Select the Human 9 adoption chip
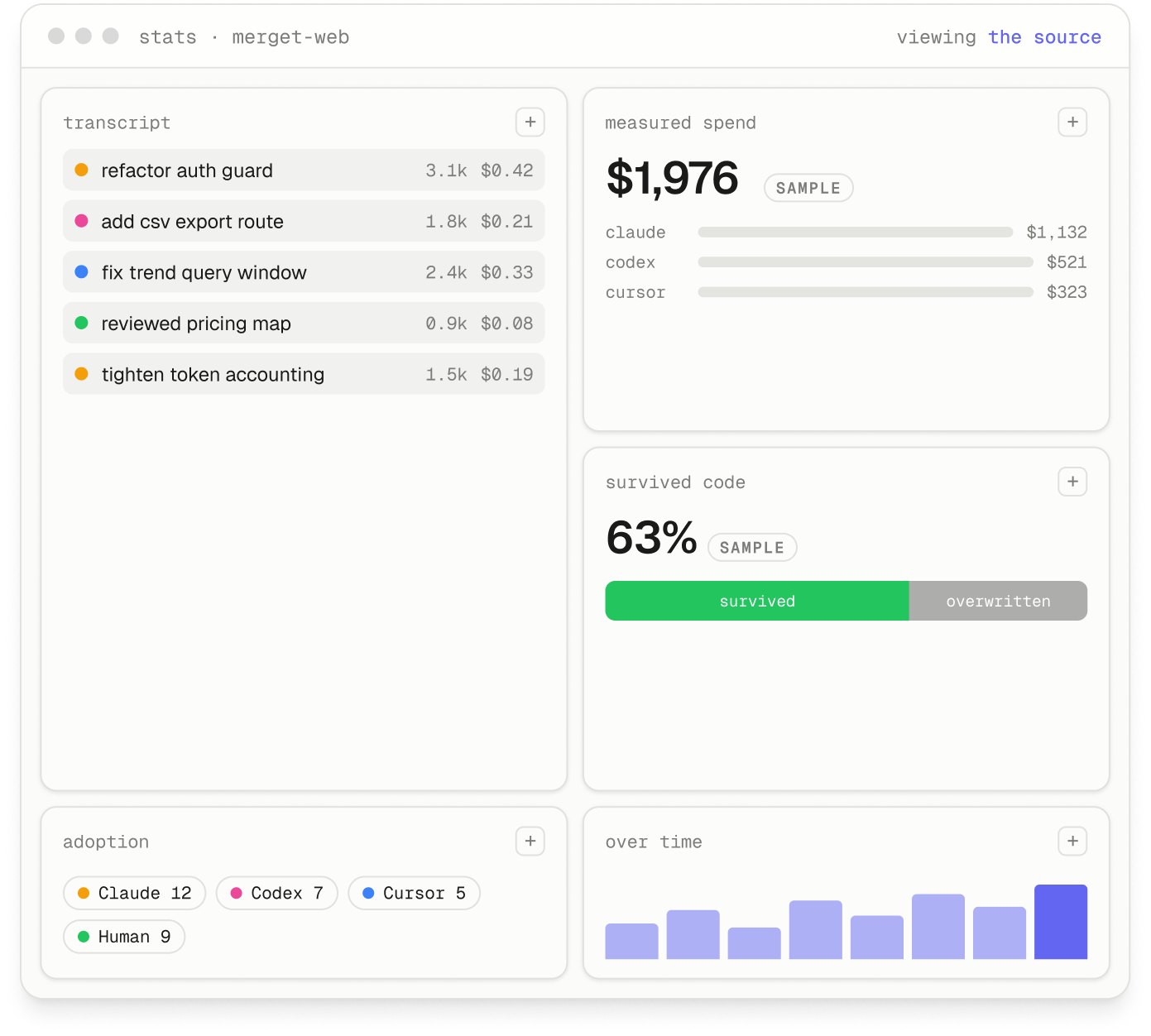The height and width of the screenshot is (1036, 1151). click(124, 937)
